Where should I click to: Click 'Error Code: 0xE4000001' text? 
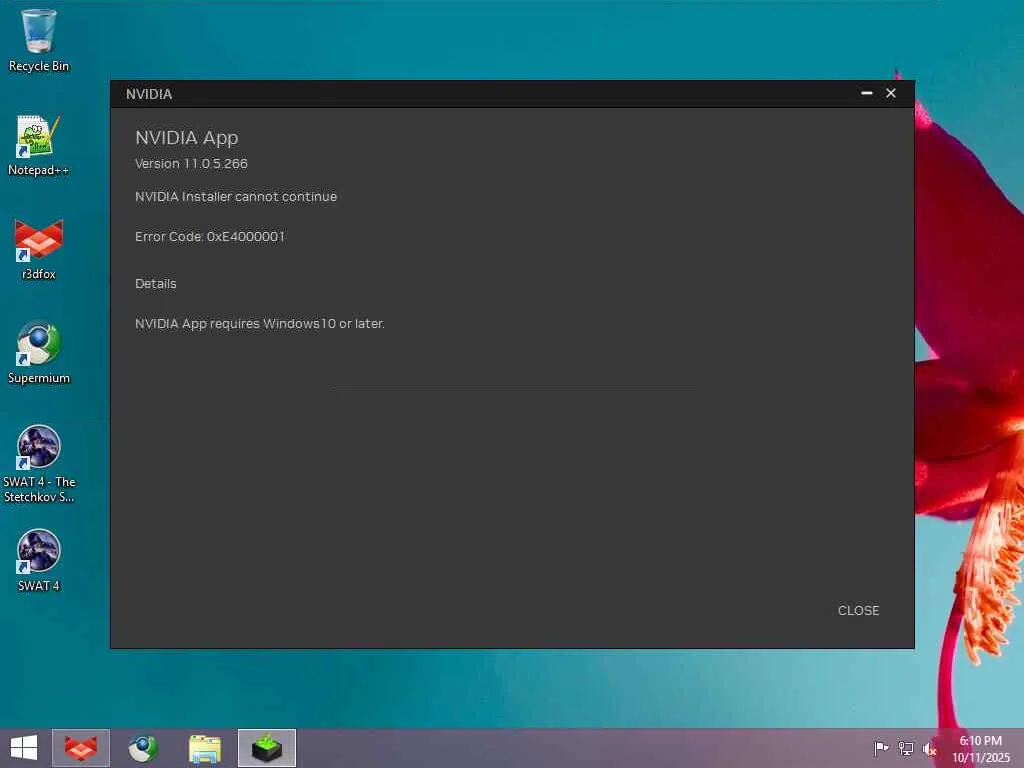(x=210, y=236)
